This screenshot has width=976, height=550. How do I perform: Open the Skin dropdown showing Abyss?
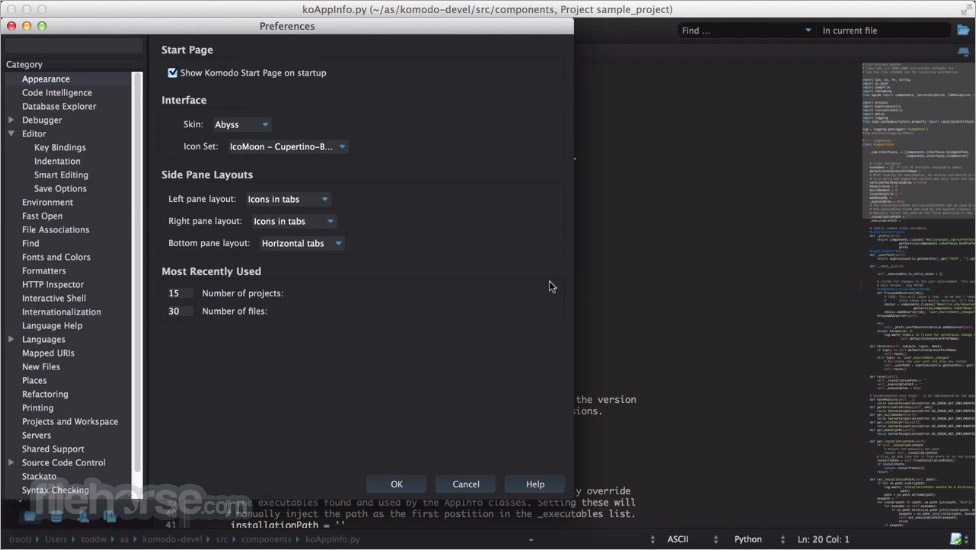point(242,124)
